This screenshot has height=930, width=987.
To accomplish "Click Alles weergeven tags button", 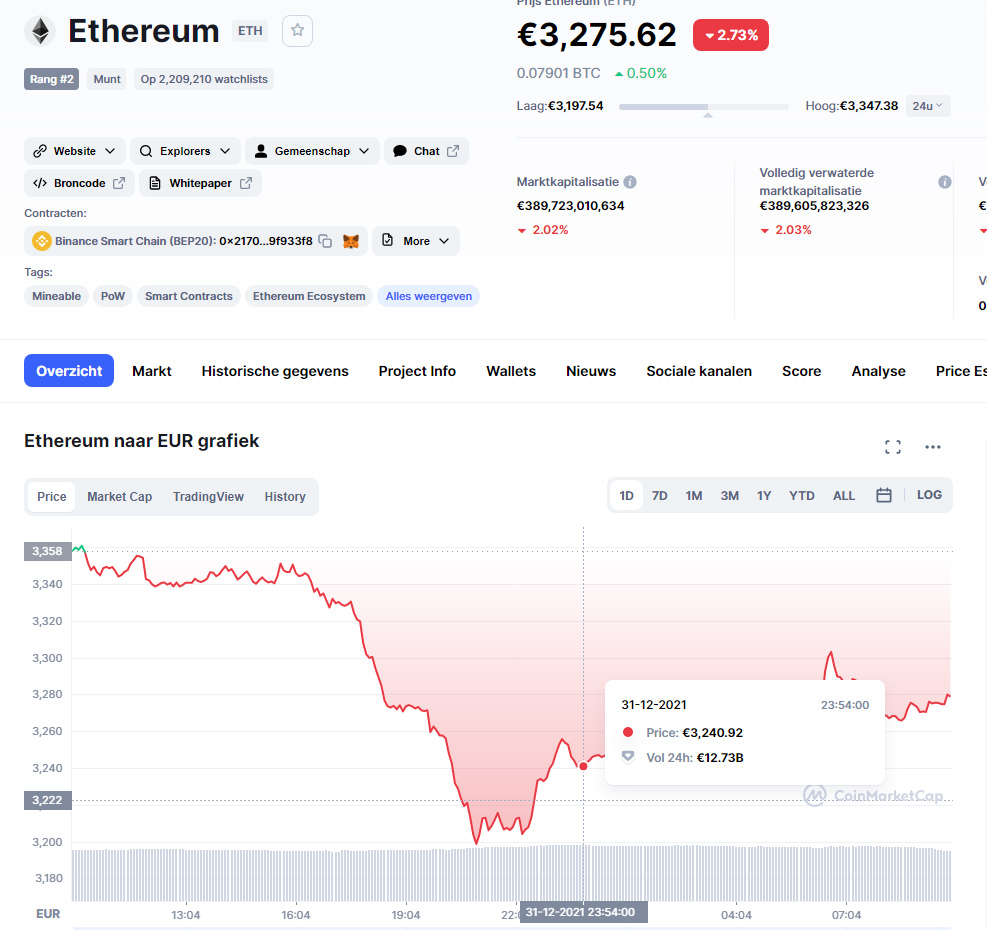I will pos(429,296).
